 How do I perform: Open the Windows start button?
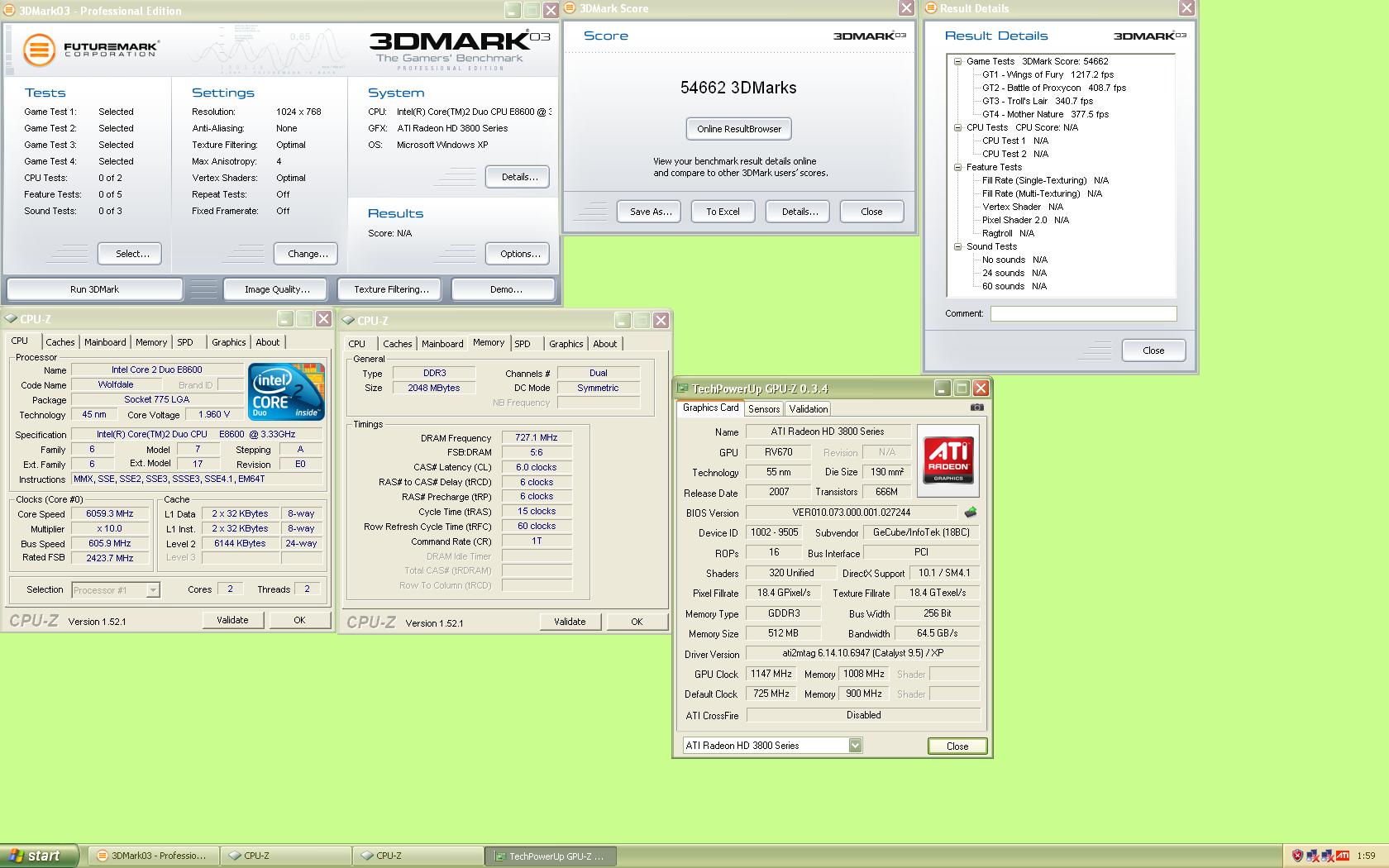[39, 856]
